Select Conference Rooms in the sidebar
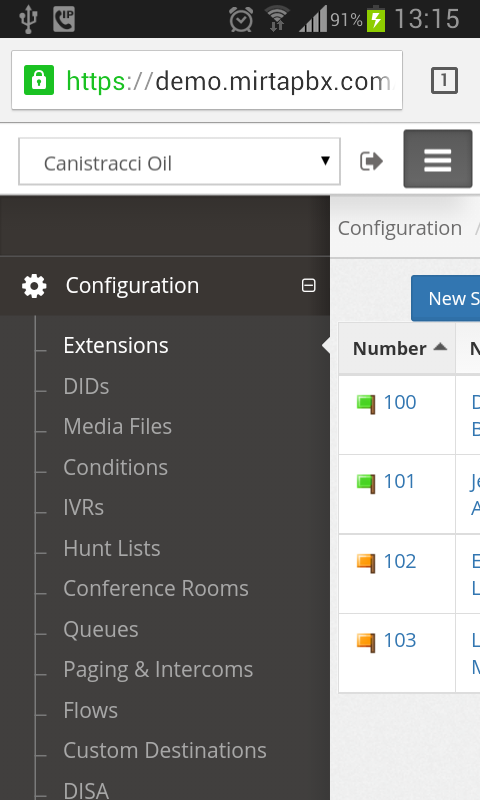Image resolution: width=480 pixels, height=800 pixels. [x=156, y=588]
